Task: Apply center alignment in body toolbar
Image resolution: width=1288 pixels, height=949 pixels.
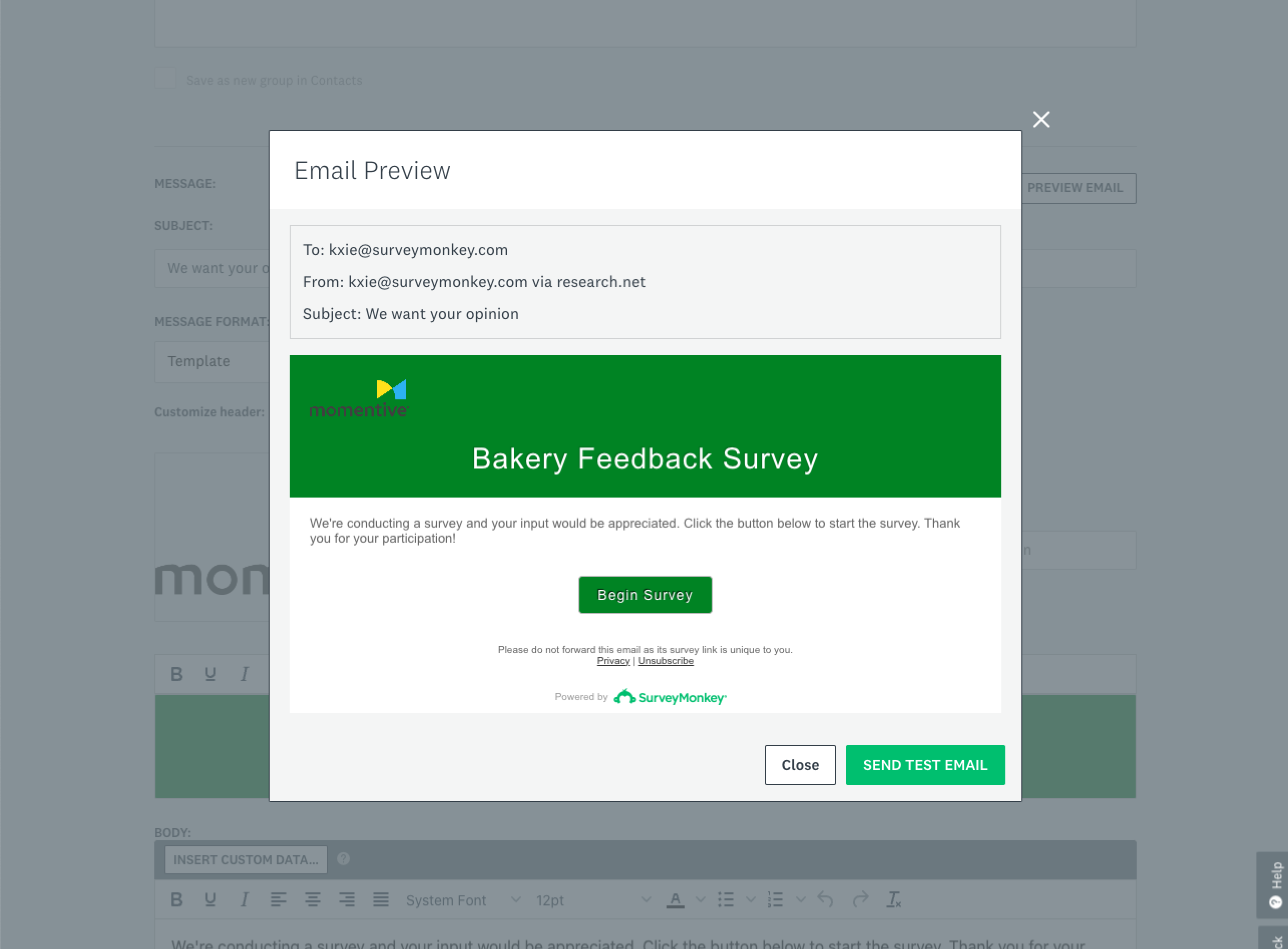Action: tap(313, 899)
